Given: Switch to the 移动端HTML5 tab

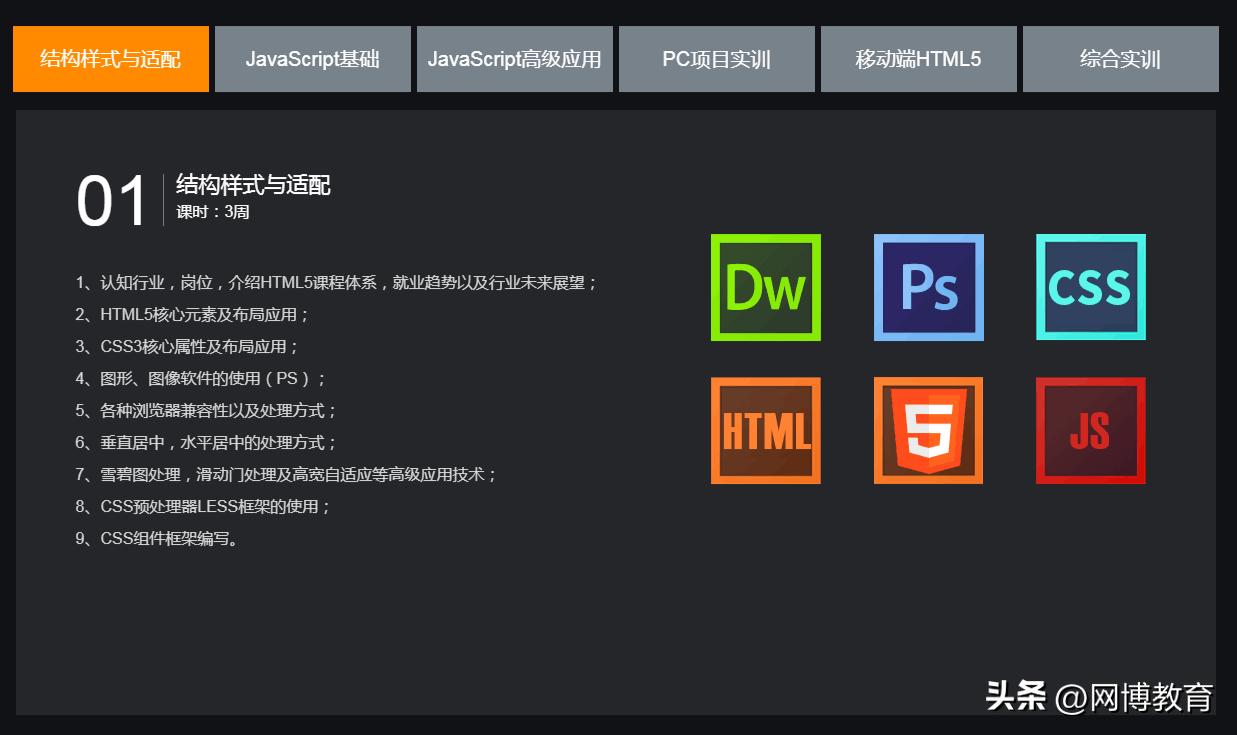Looking at the screenshot, I should click(918, 59).
